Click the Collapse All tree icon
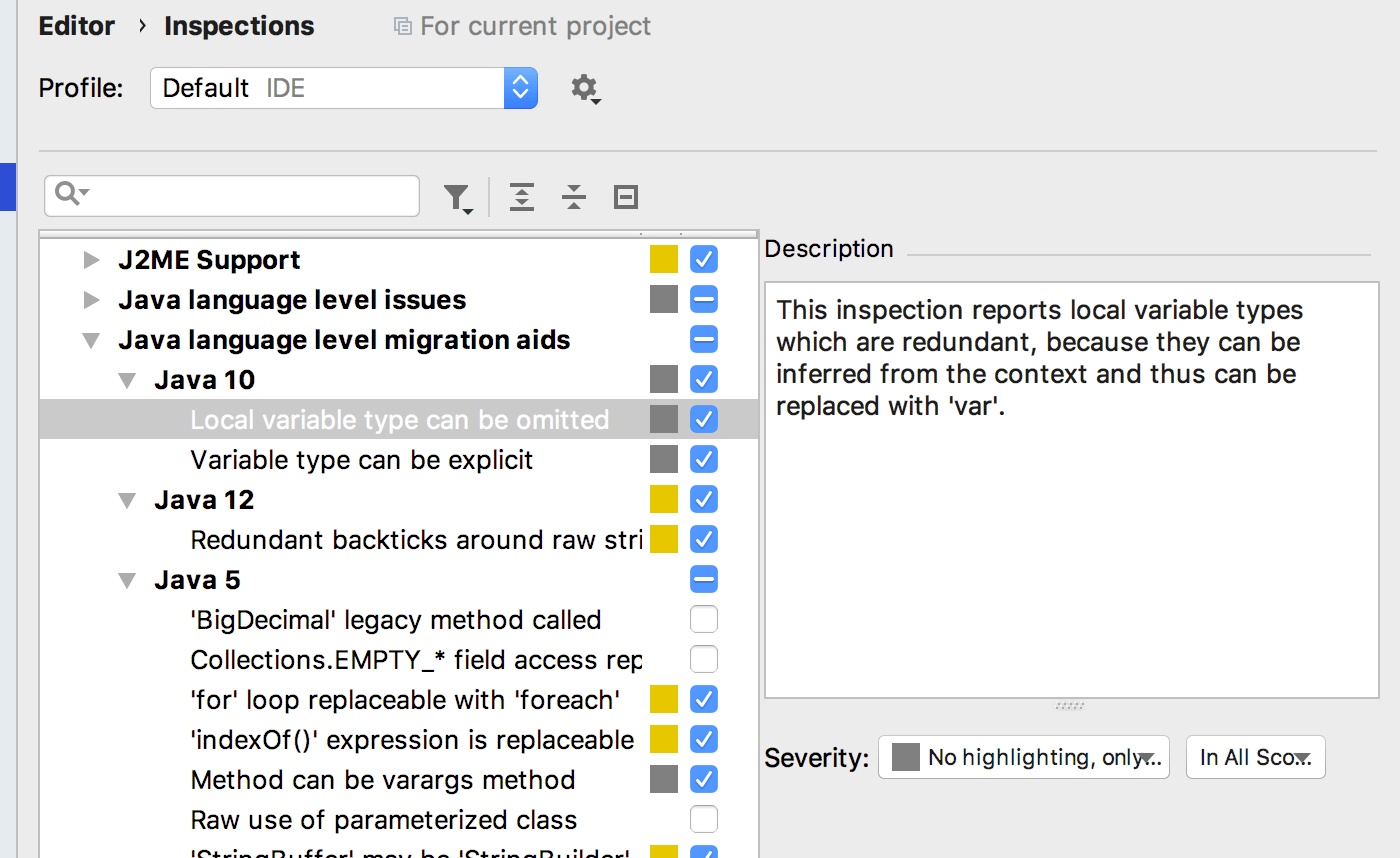This screenshot has height=858, width=1400. pos(573,197)
